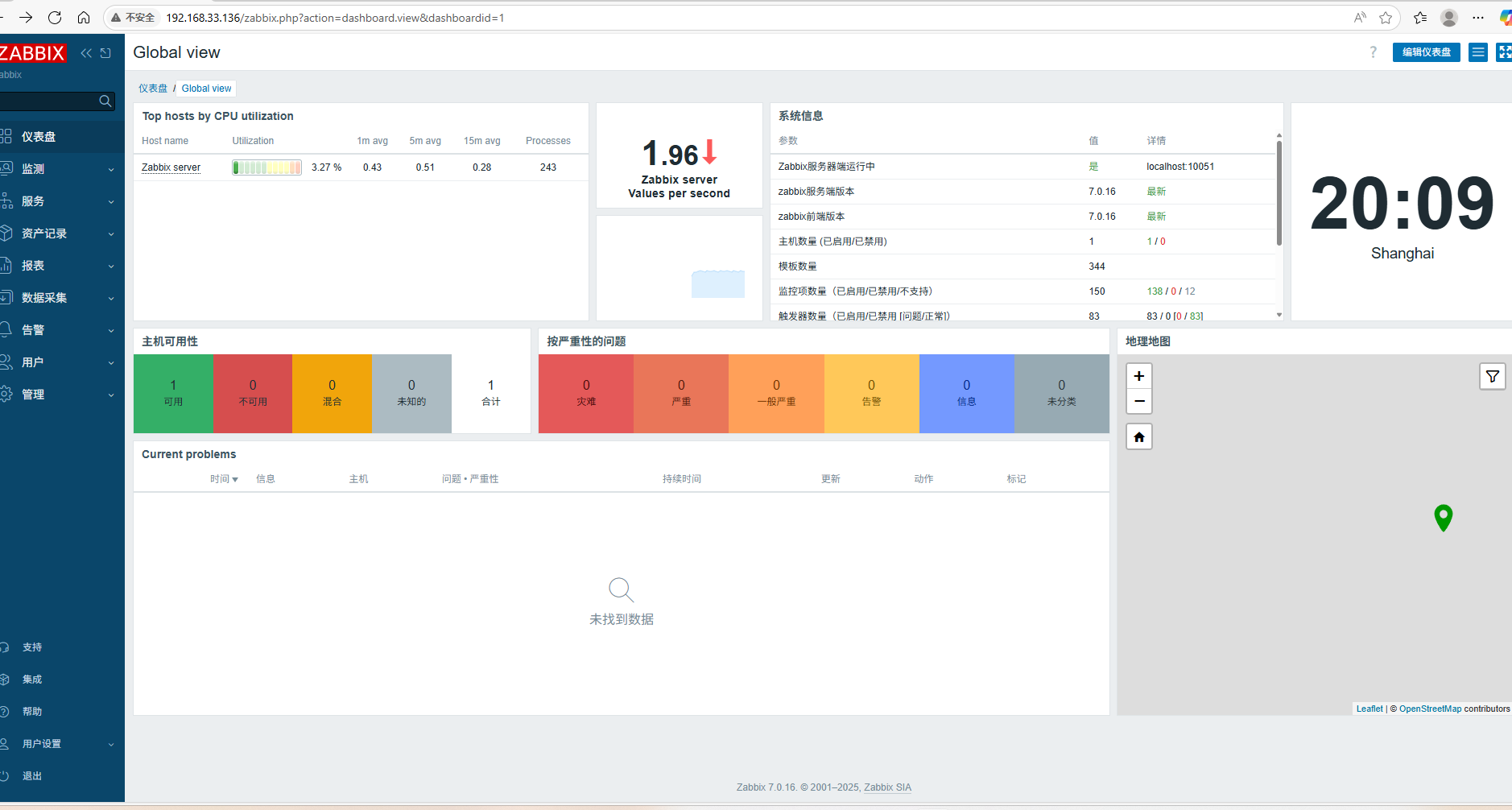Click the Zabbix server host link
1512x810 pixels.
[171, 167]
